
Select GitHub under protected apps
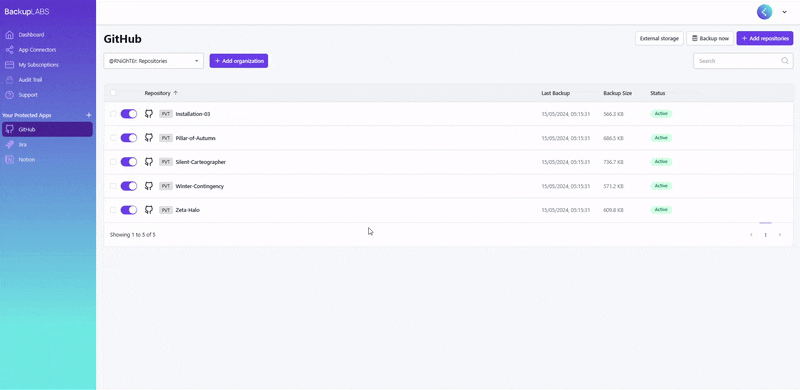click(47, 130)
